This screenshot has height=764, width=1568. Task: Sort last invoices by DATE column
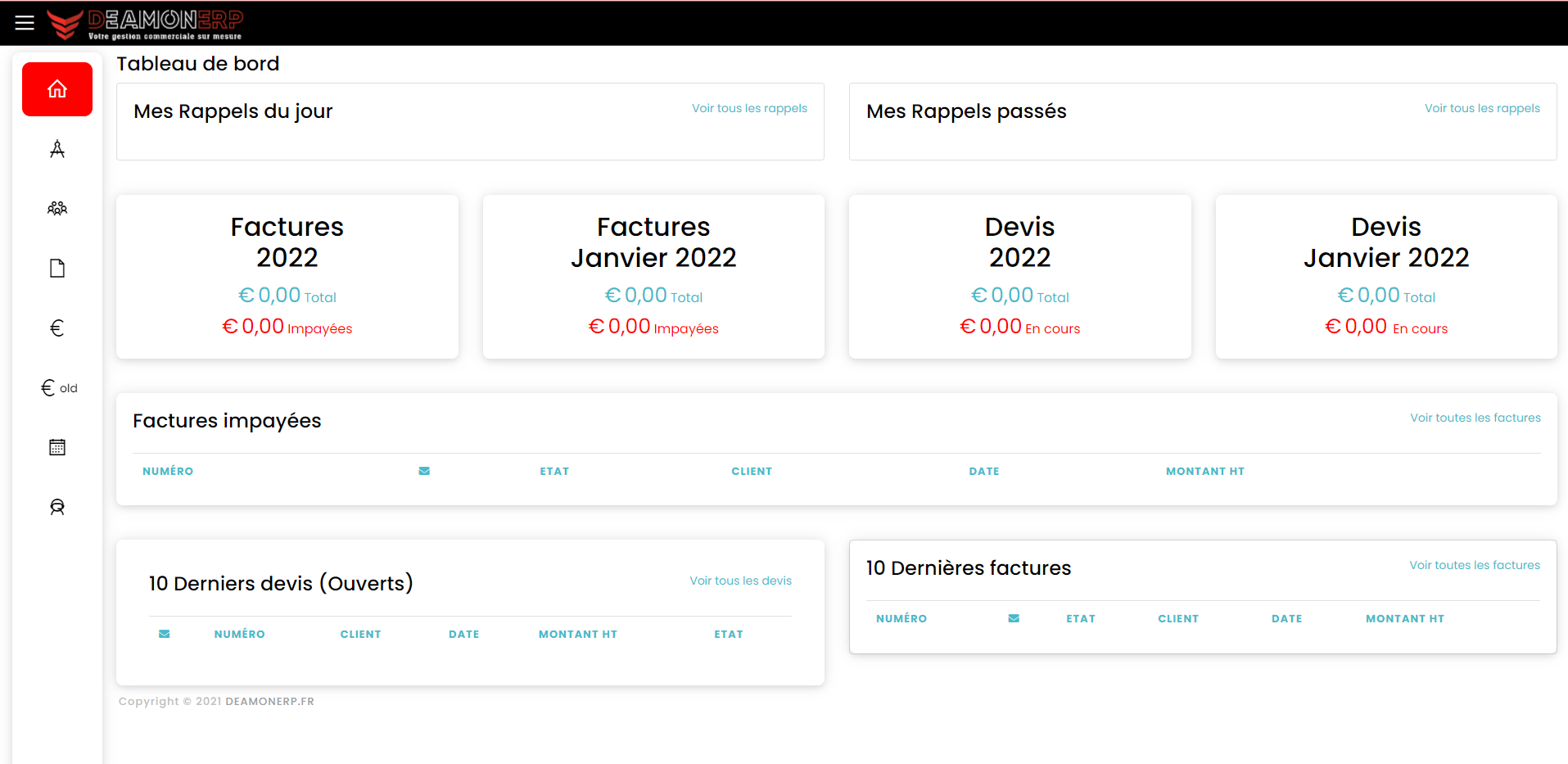pyautogui.click(x=1287, y=618)
